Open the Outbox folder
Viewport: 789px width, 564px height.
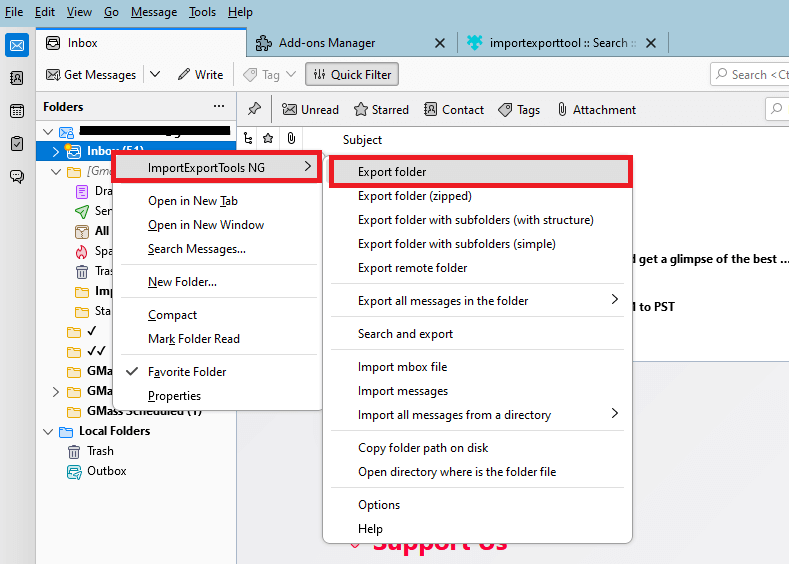point(97,471)
